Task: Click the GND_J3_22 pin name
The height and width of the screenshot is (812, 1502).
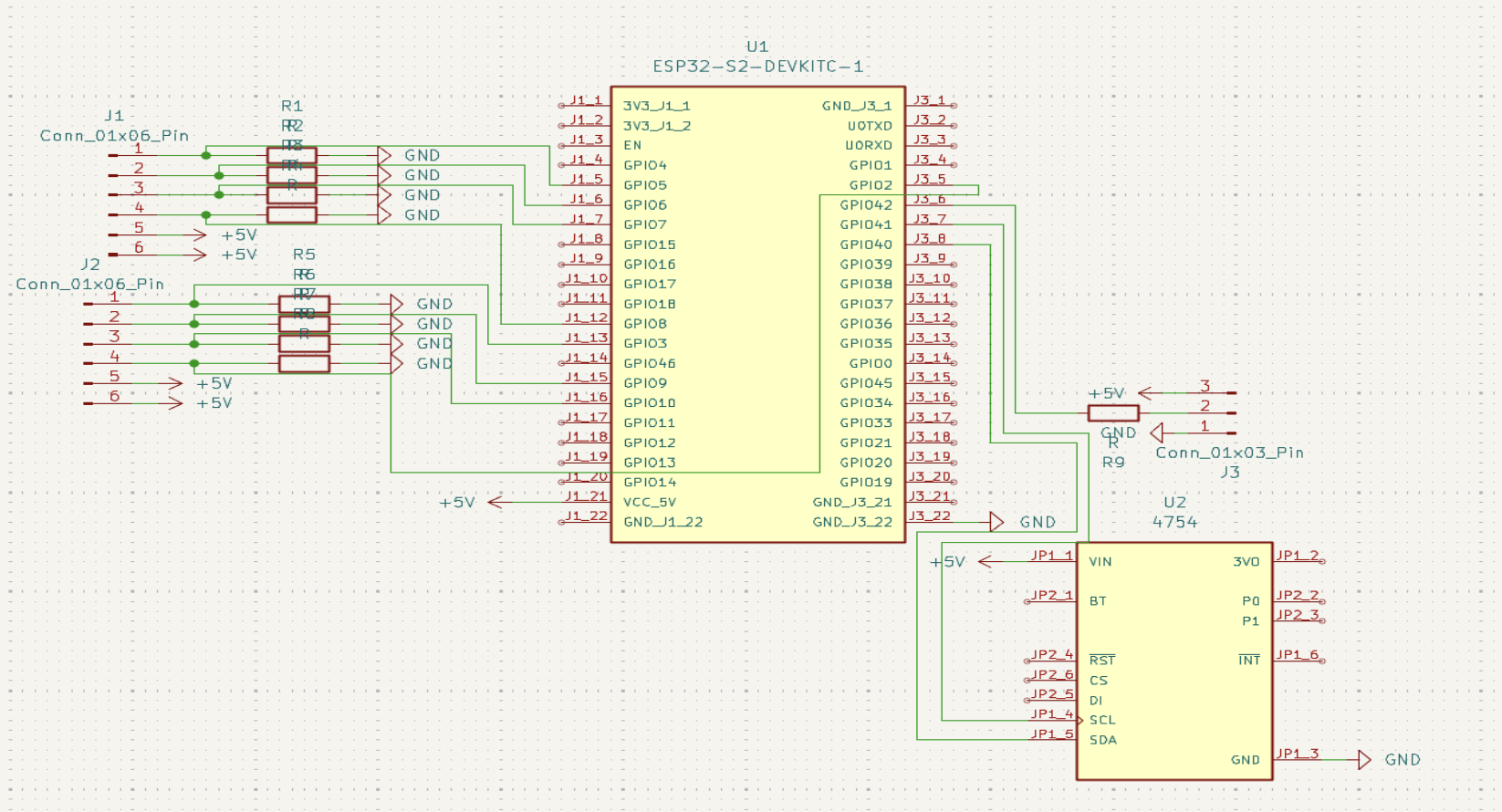Action: [852, 523]
